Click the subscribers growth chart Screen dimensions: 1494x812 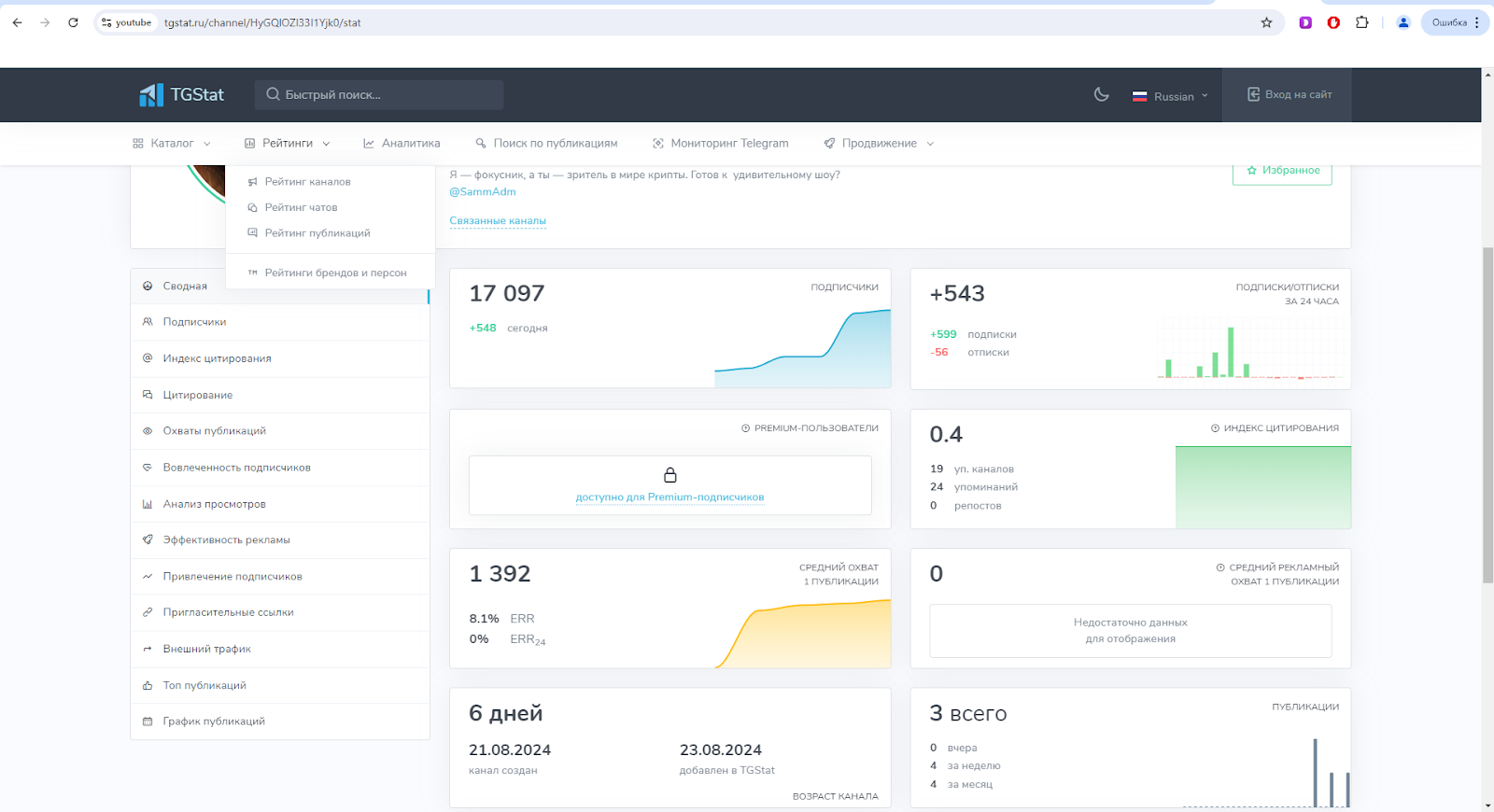(802, 348)
